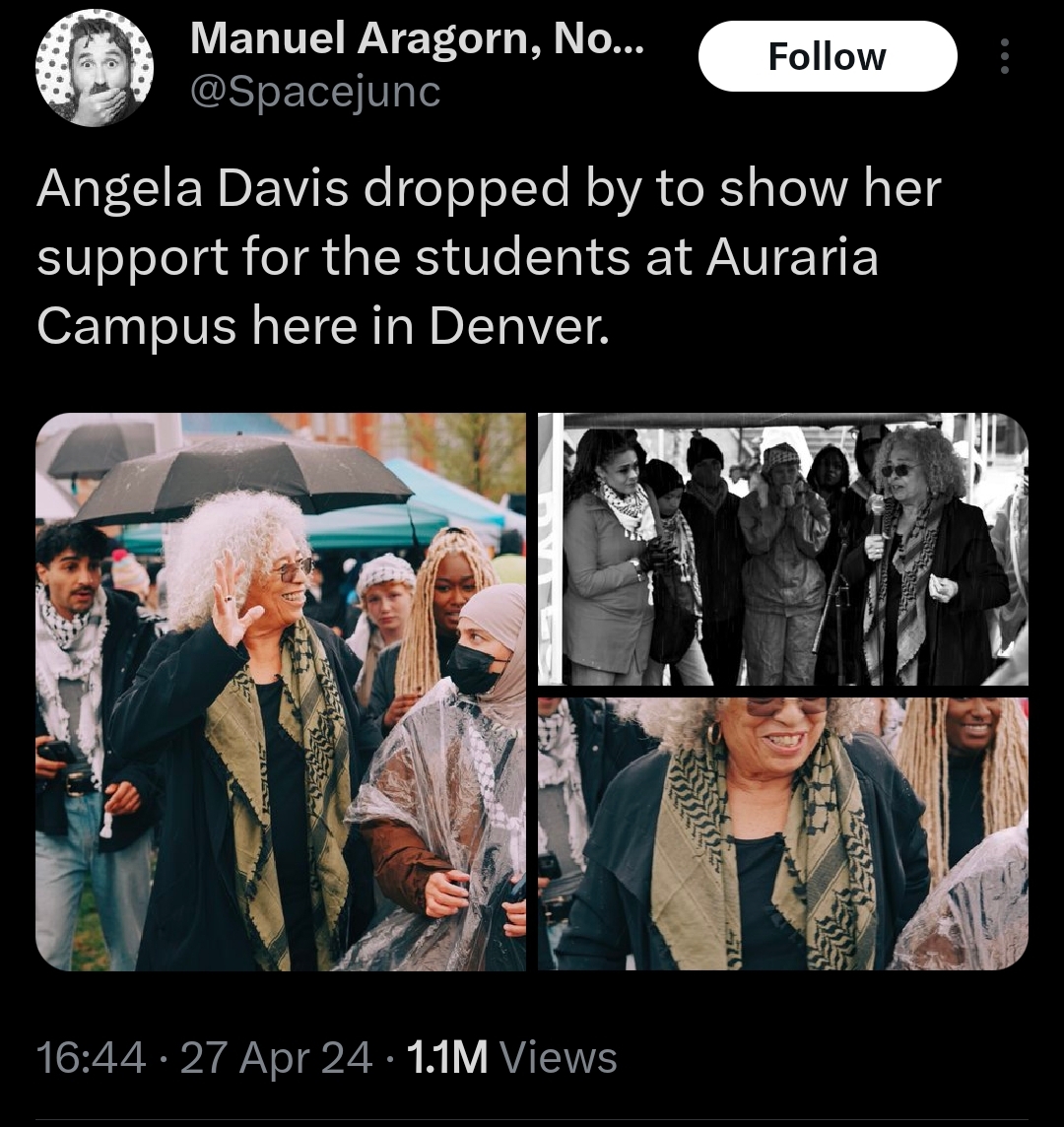Open the @Spacejunc handle link
1064x1127 pixels.
click(315, 92)
